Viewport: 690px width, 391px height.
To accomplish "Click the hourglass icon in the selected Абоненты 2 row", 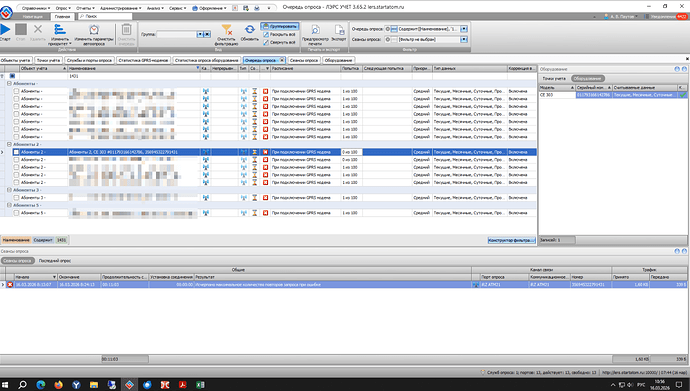I will (x=254, y=152).
